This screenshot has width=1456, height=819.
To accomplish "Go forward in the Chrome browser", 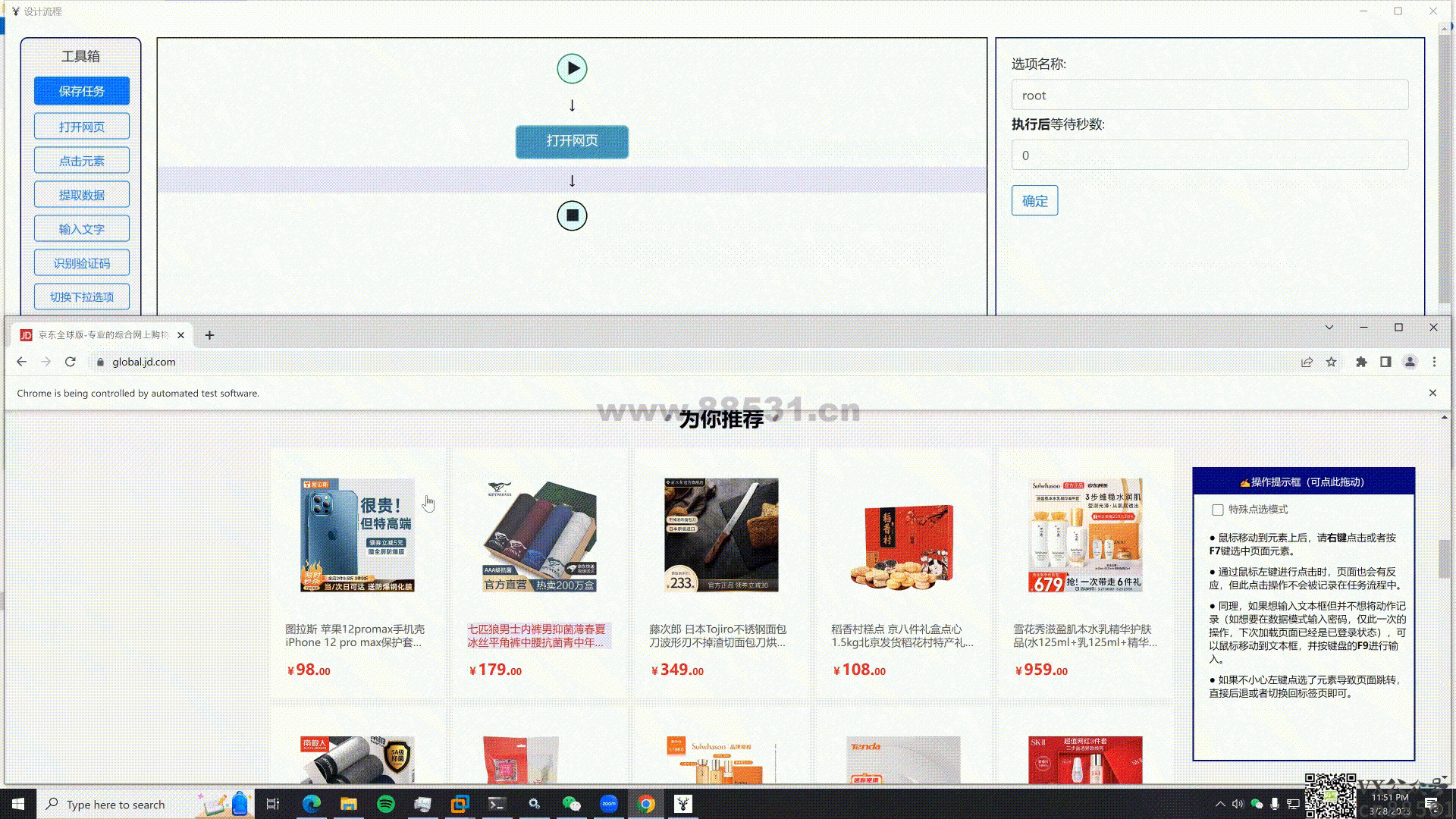I will (x=45, y=362).
